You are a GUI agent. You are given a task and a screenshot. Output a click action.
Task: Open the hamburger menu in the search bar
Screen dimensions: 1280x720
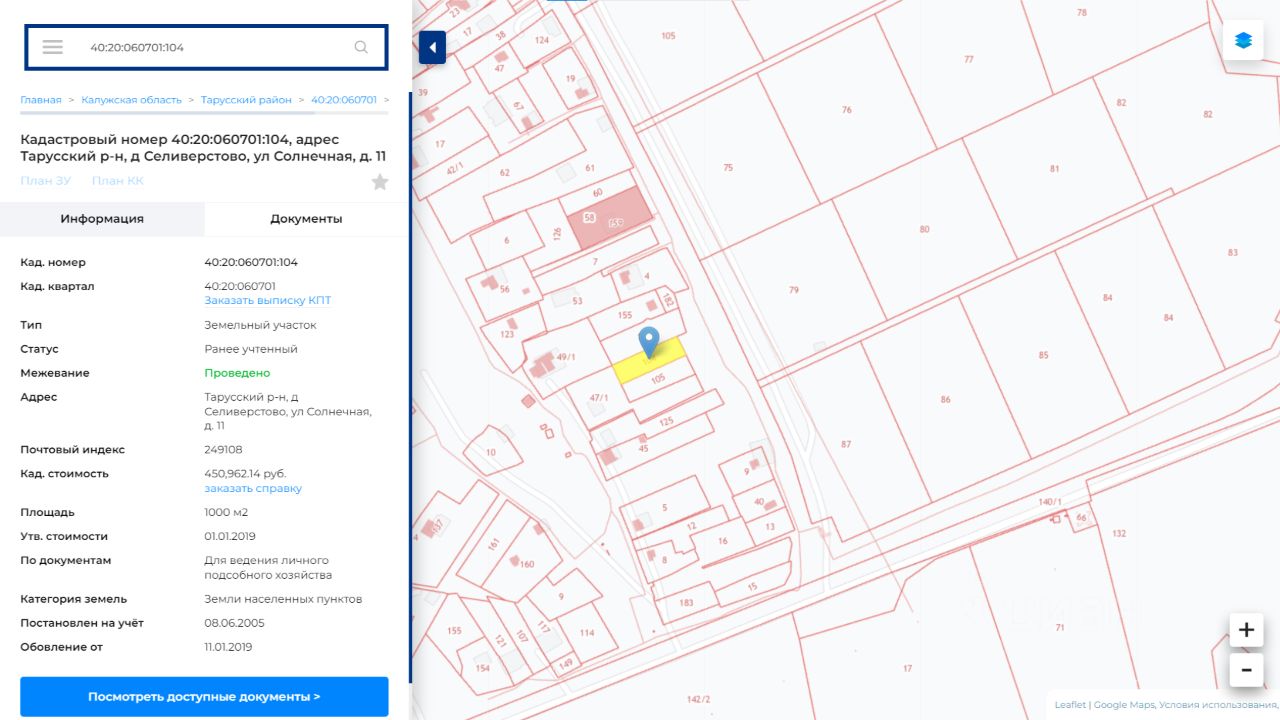pyautogui.click(x=53, y=47)
